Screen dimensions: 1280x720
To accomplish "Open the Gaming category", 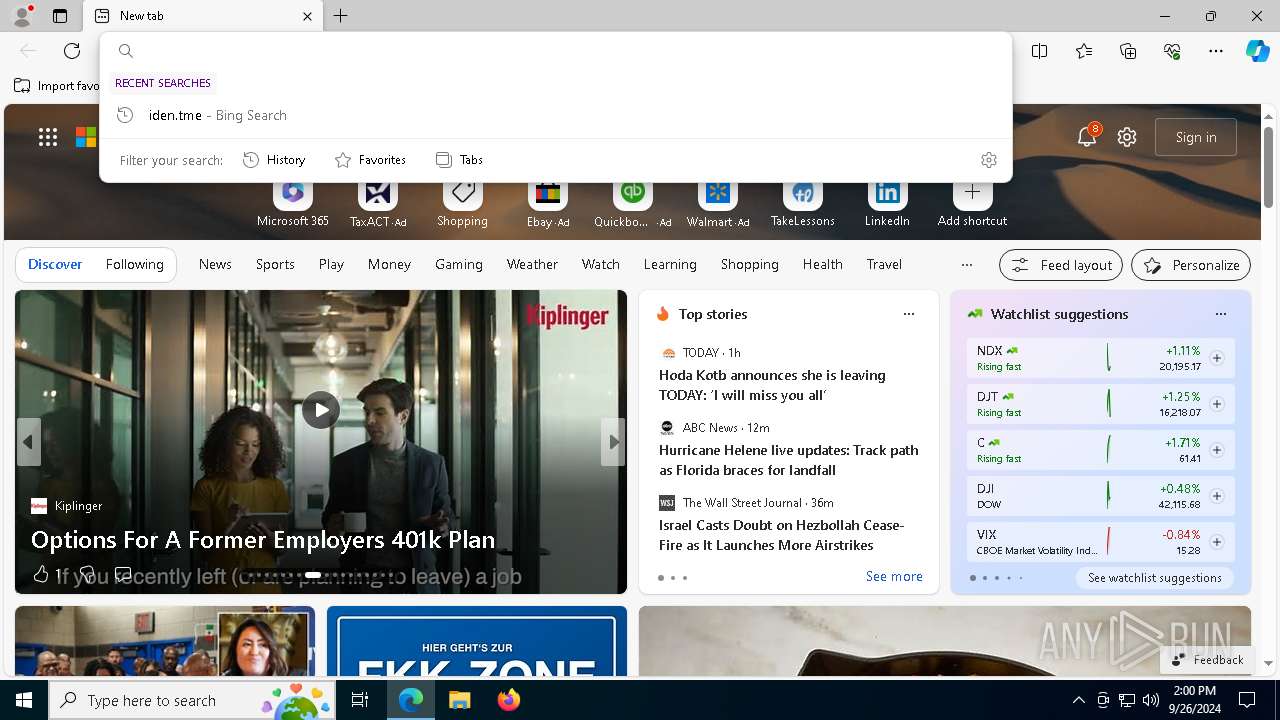I will pos(459,264).
